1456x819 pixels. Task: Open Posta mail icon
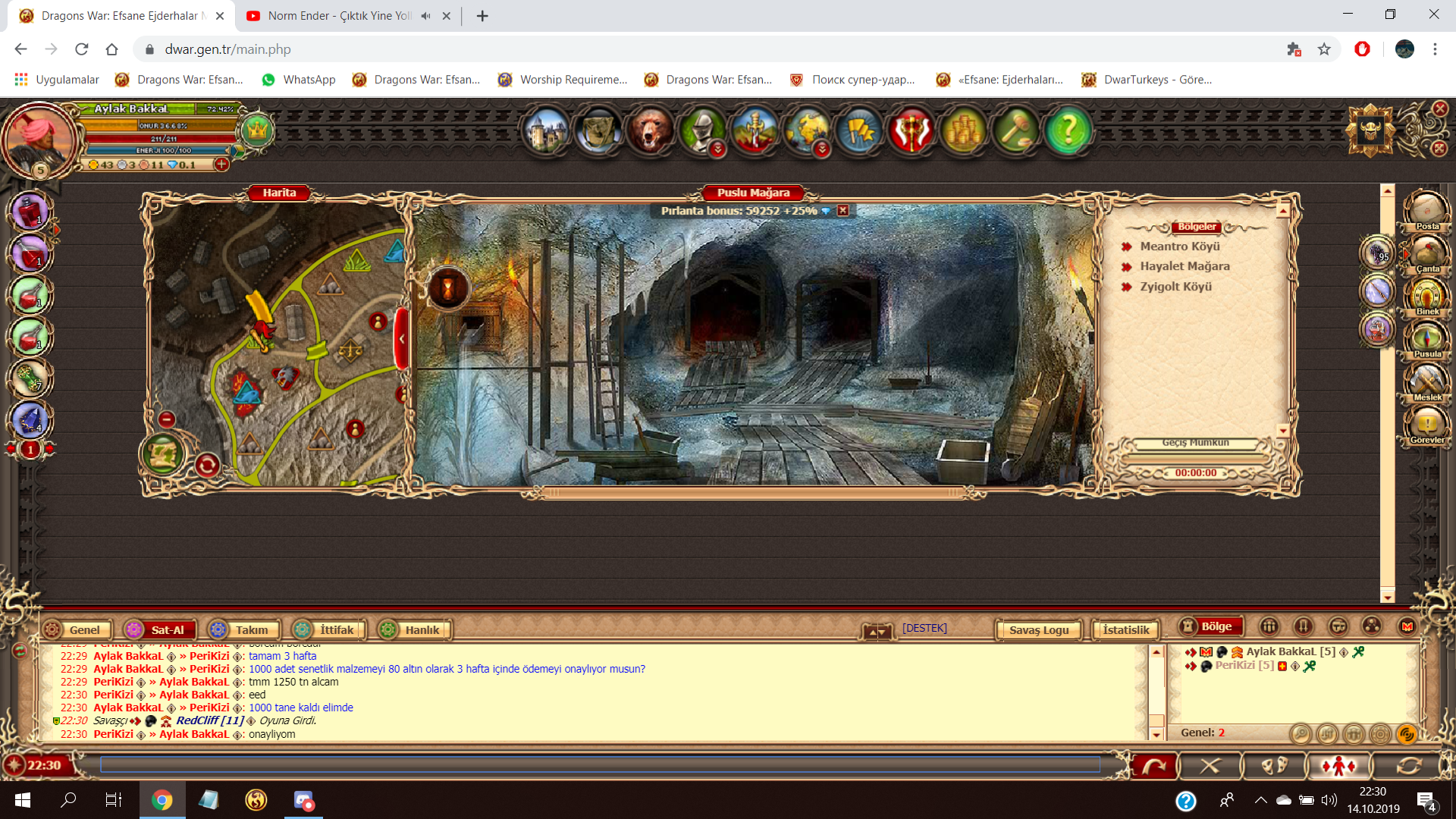click(x=1426, y=210)
